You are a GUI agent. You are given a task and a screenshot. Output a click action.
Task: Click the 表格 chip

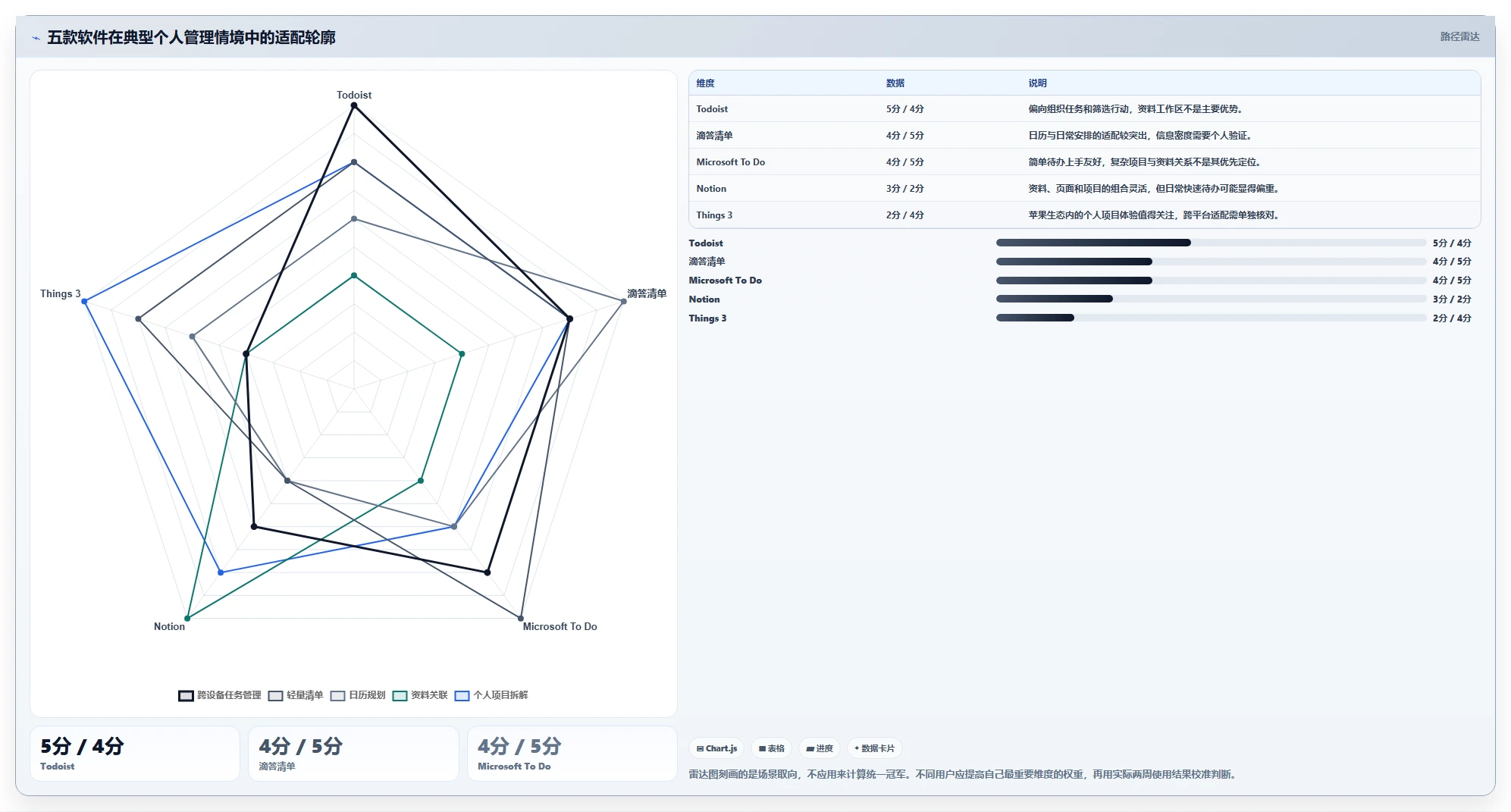pos(772,748)
